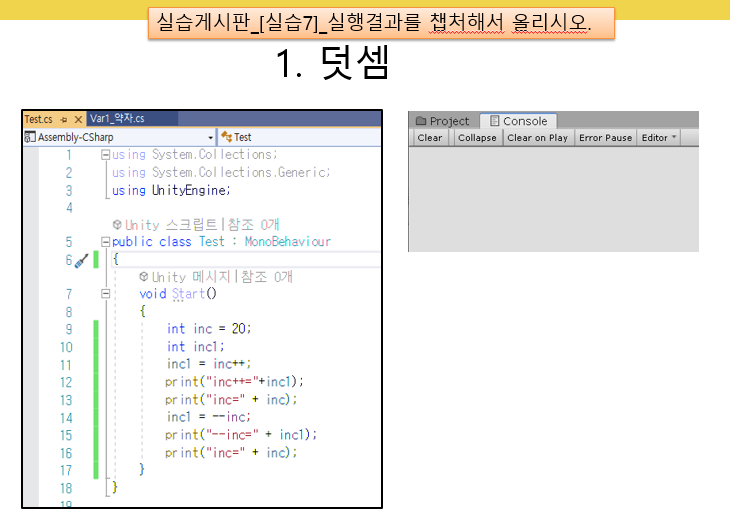
Task: Click the 'inc1 = inc++;' statement
Action: (209, 364)
